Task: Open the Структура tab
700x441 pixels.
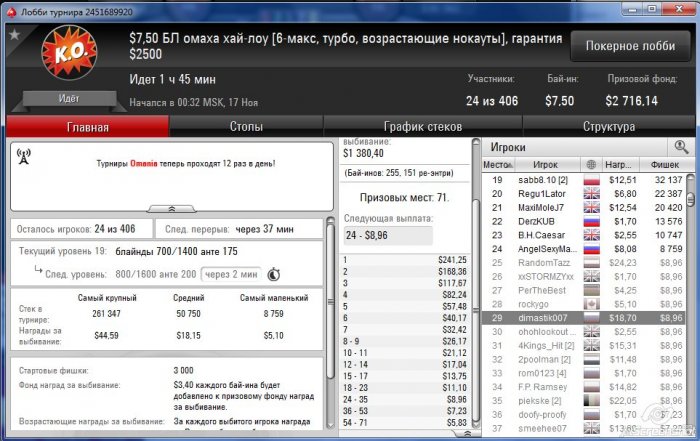Action: [608, 127]
